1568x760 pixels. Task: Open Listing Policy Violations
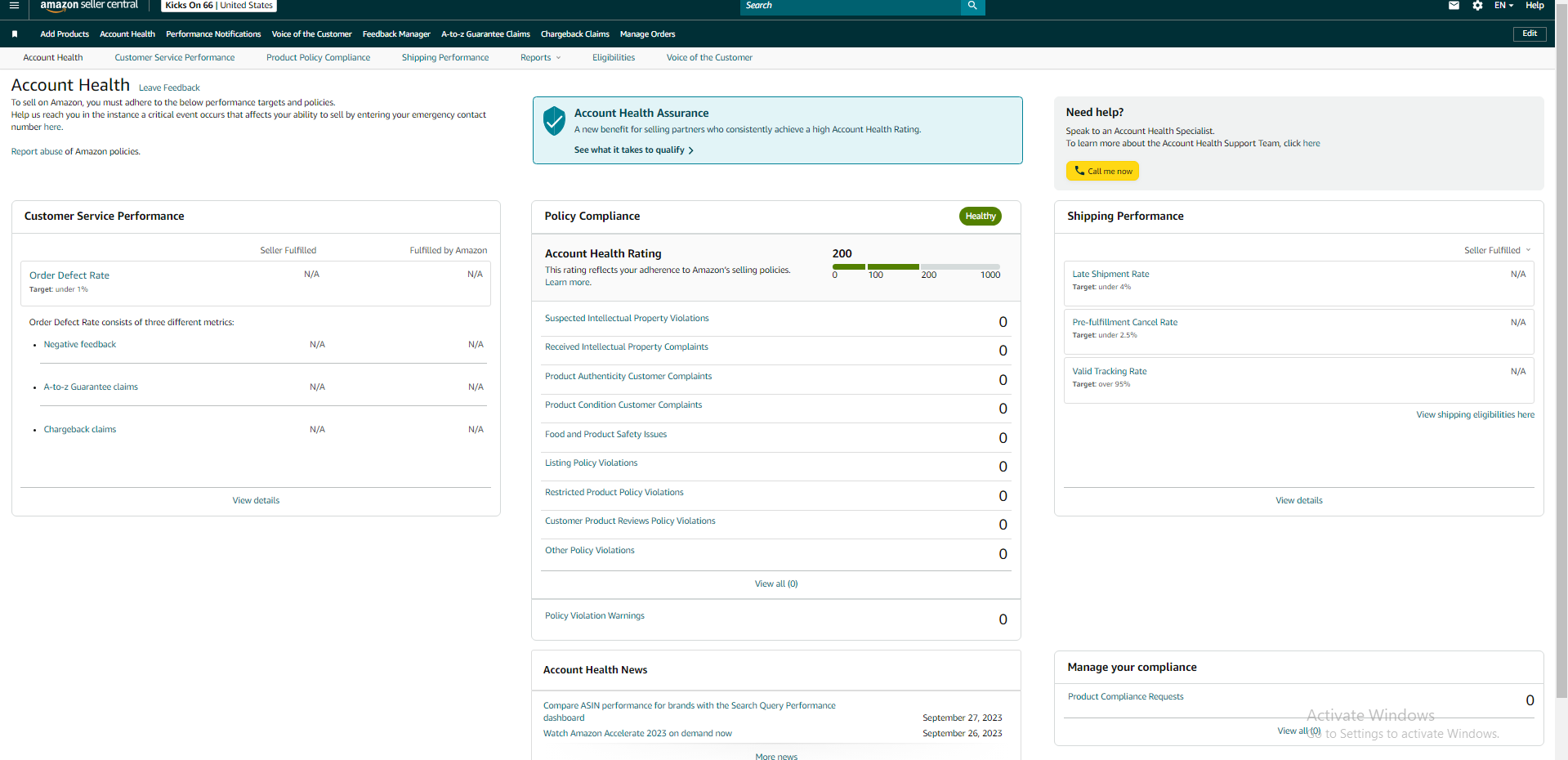pos(591,463)
